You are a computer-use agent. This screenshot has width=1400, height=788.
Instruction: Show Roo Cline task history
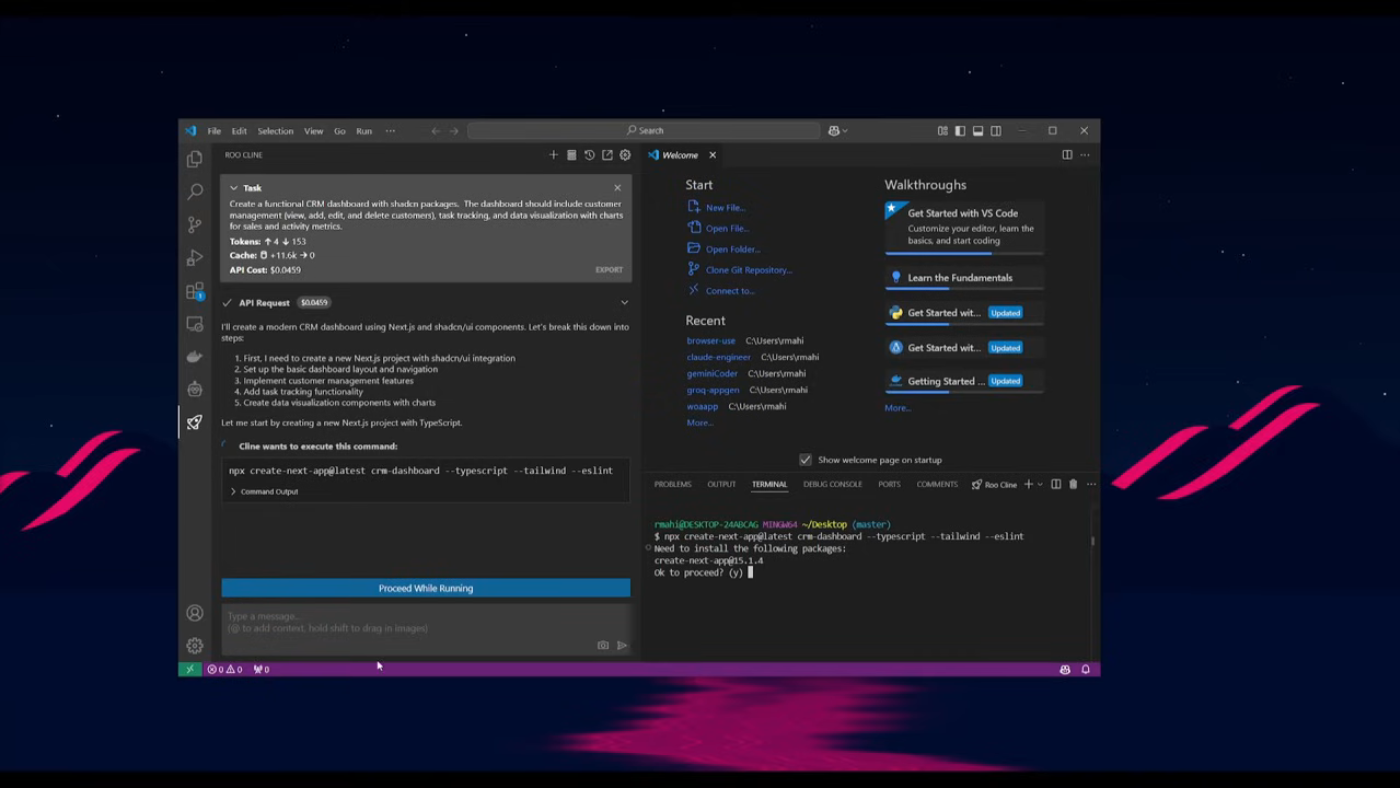pyautogui.click(x=589, y=155)
